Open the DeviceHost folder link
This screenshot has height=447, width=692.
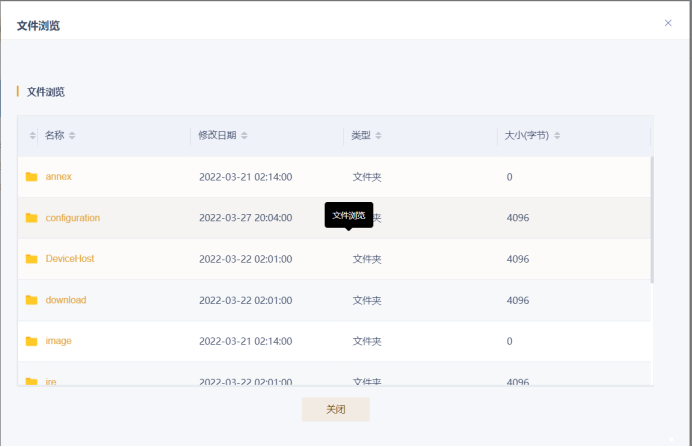(x=68, y=259)
